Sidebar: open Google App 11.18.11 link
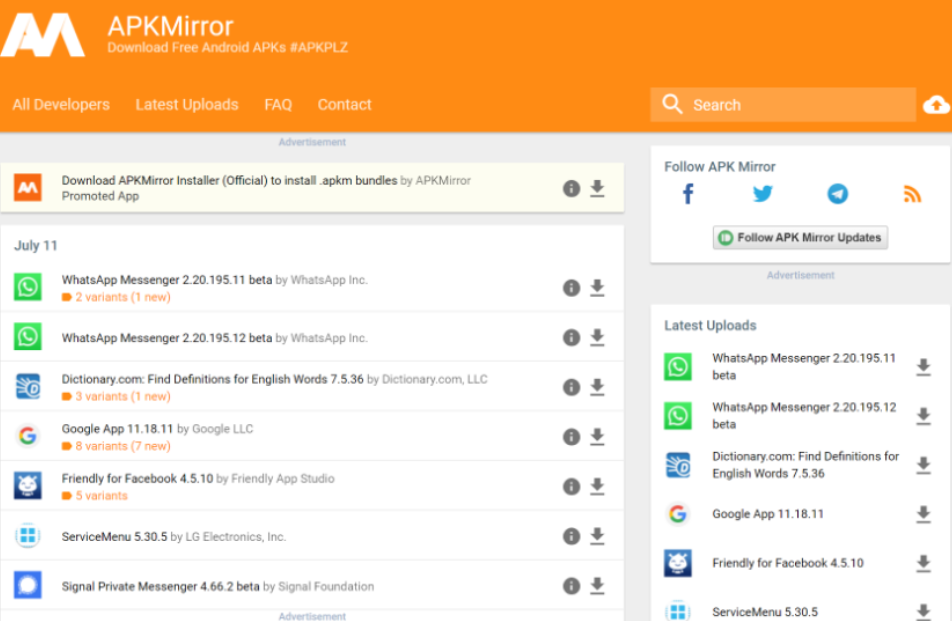This screenshot has width=952, height=621. 768,514
